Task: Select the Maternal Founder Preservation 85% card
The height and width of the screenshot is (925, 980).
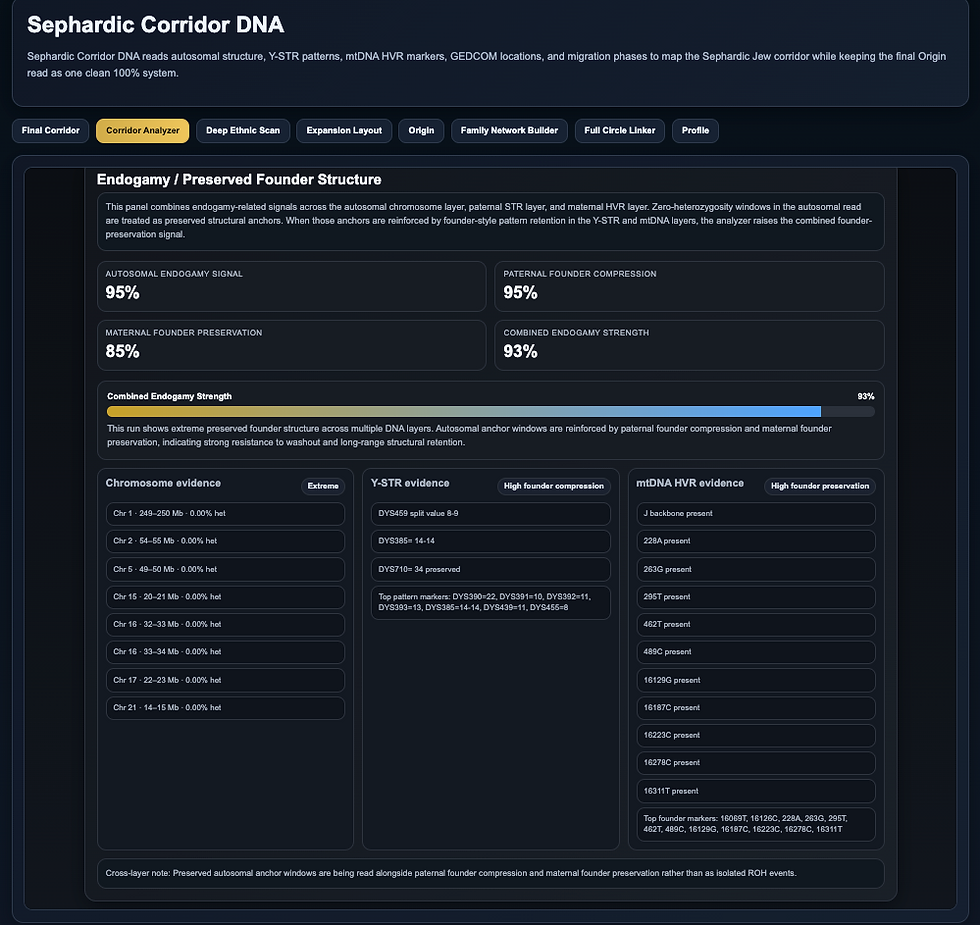Action: click(292, 345)
